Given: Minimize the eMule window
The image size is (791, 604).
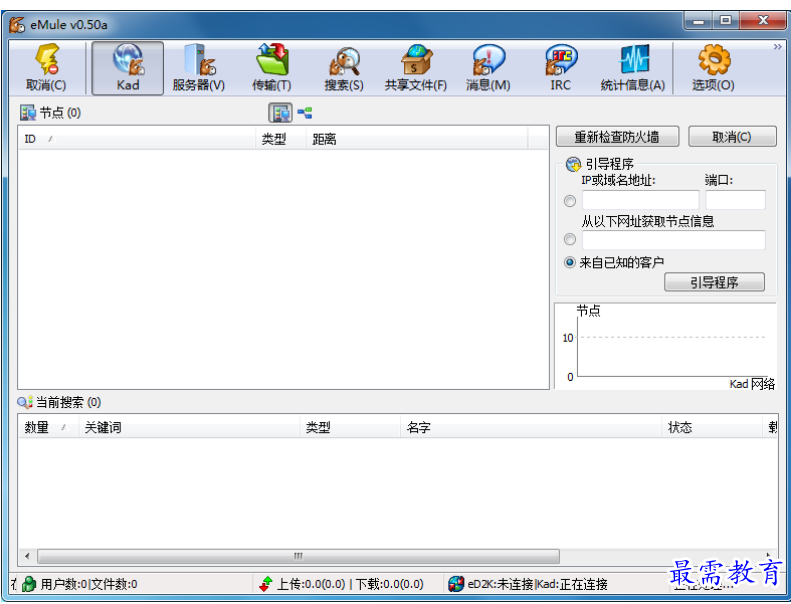Looking at the screenshot, I should [x=699, y=21].
